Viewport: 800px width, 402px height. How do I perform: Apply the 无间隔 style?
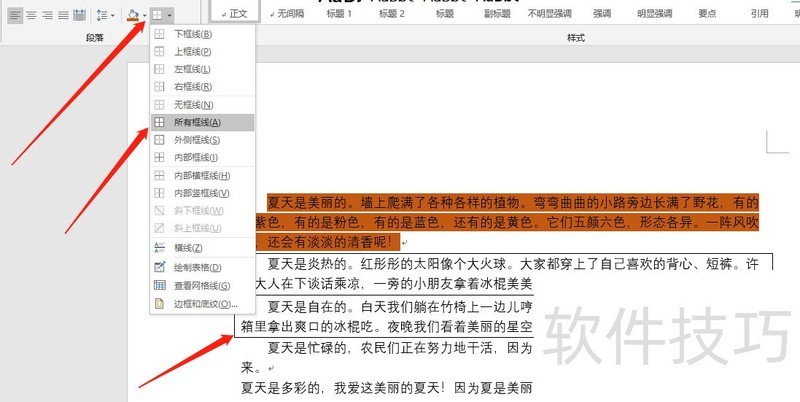pyautogui.click(x=287, y=14)
